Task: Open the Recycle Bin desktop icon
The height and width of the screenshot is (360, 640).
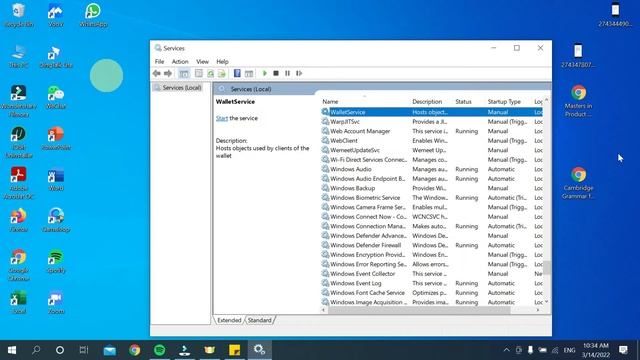Action: coord(18,16)
